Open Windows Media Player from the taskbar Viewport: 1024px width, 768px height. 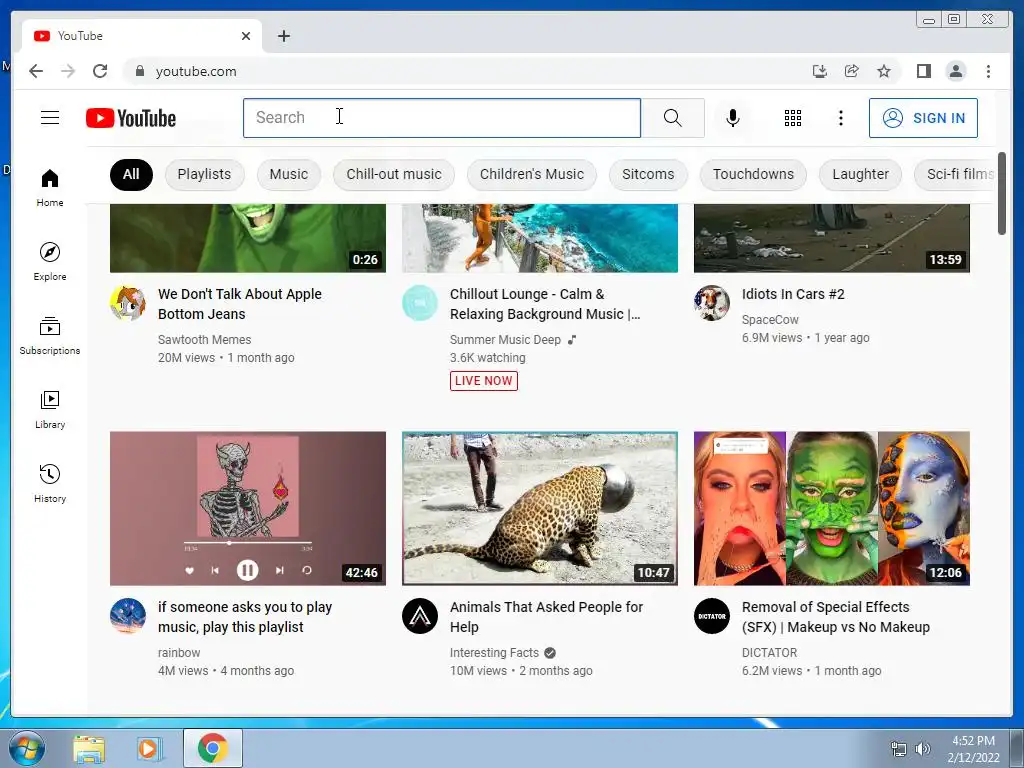150,748
